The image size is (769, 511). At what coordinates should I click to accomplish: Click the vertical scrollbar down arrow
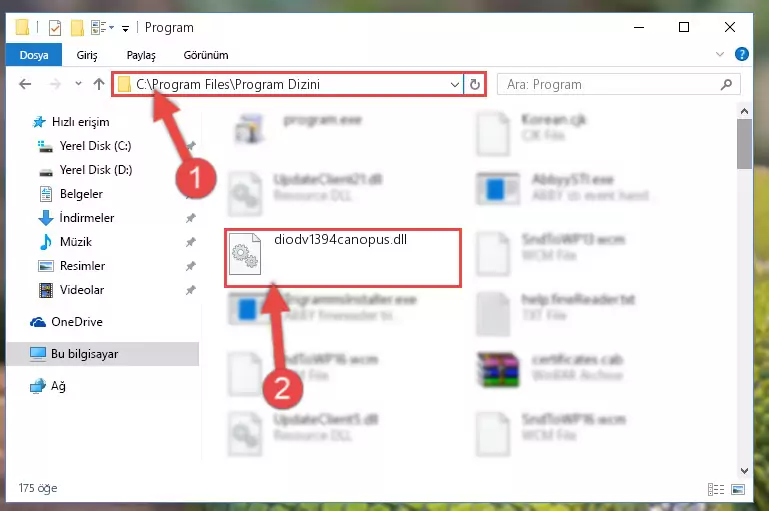point(744,471)
